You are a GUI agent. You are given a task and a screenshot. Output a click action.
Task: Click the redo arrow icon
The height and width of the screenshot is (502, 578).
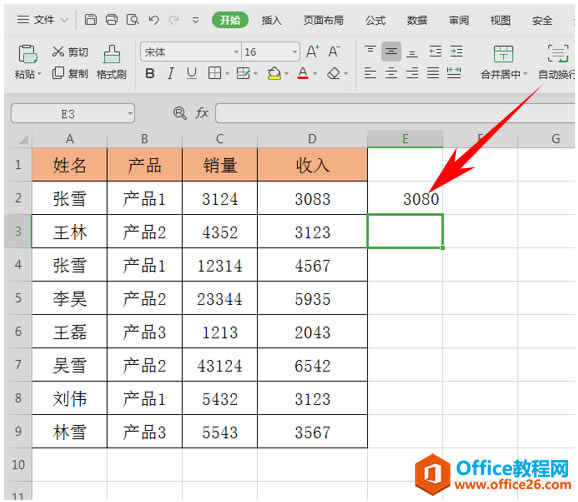[x=174, y=20]
